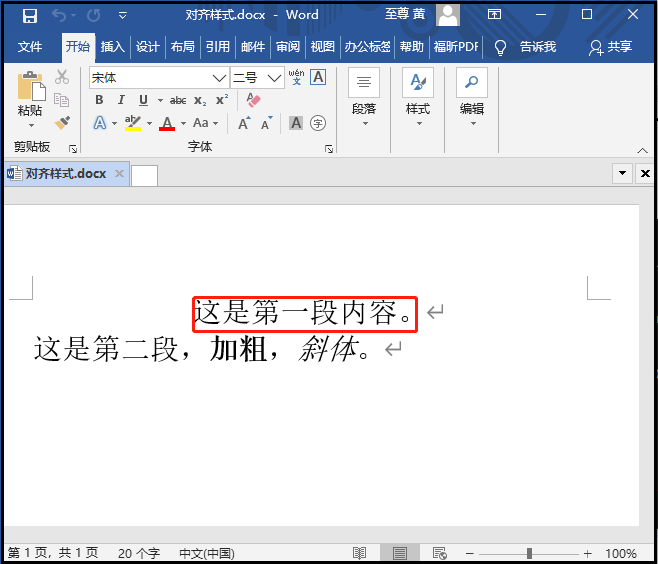Click the Text Effects blue A icon
658x564 pixels.
(x=99, y=123)
